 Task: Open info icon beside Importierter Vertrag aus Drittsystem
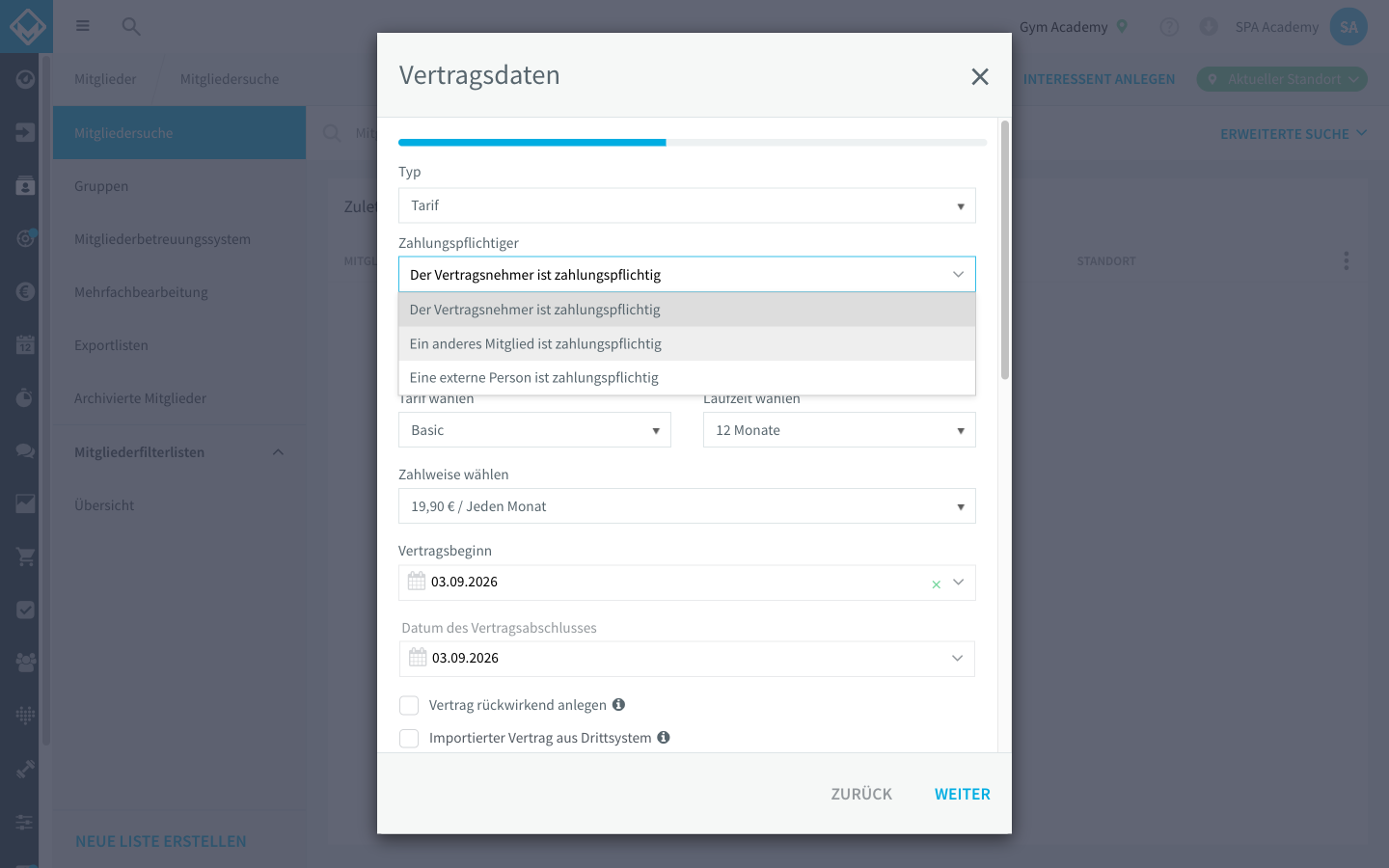click(664, 738)
